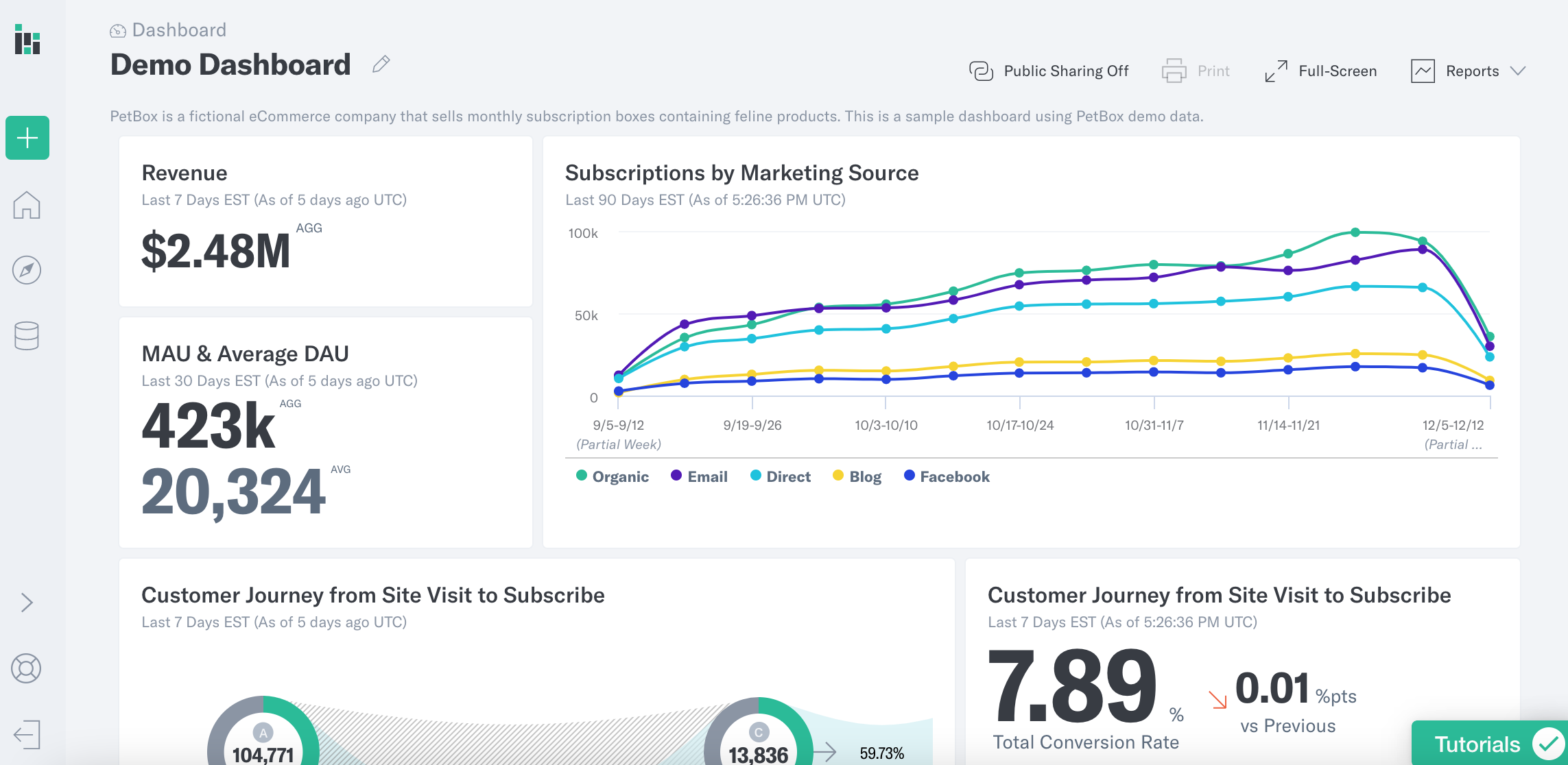Toggle the Organic legend series

(x=620, y=476)
